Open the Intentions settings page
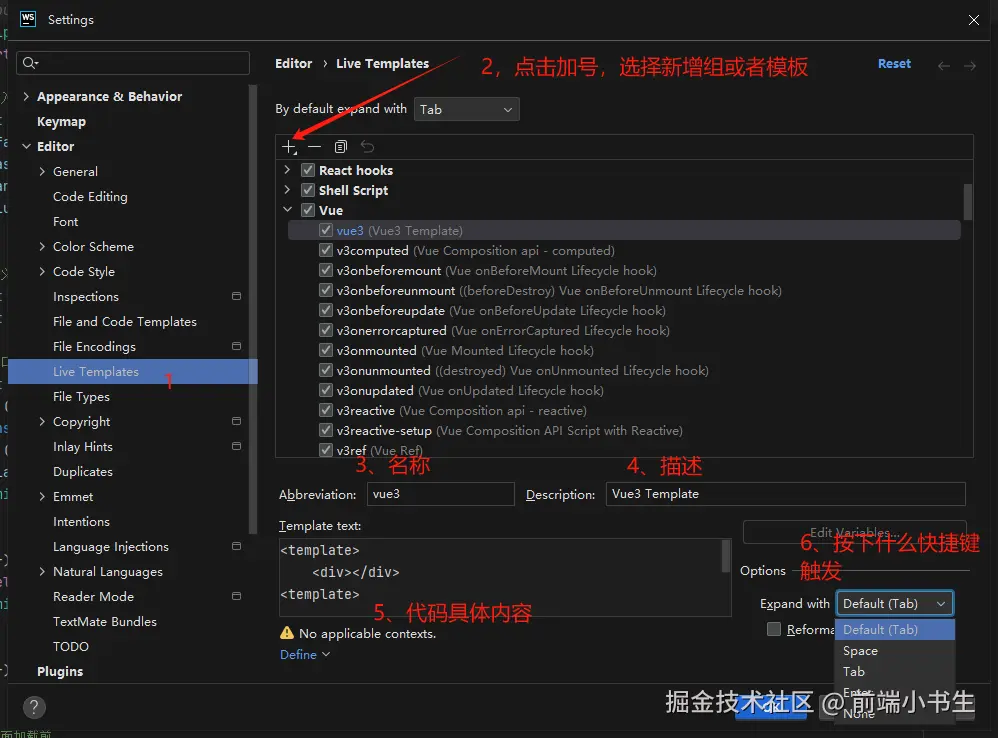The height and width of the screenshot is (738, 998). [x=81, y=521]
